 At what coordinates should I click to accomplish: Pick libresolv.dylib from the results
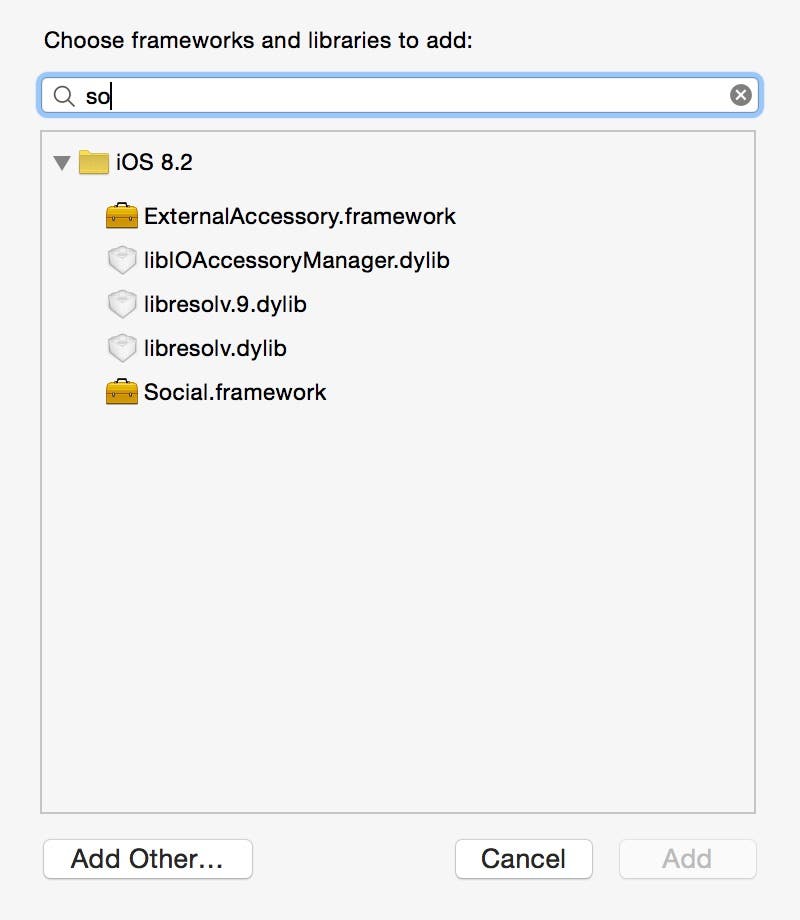coord(215,348)
